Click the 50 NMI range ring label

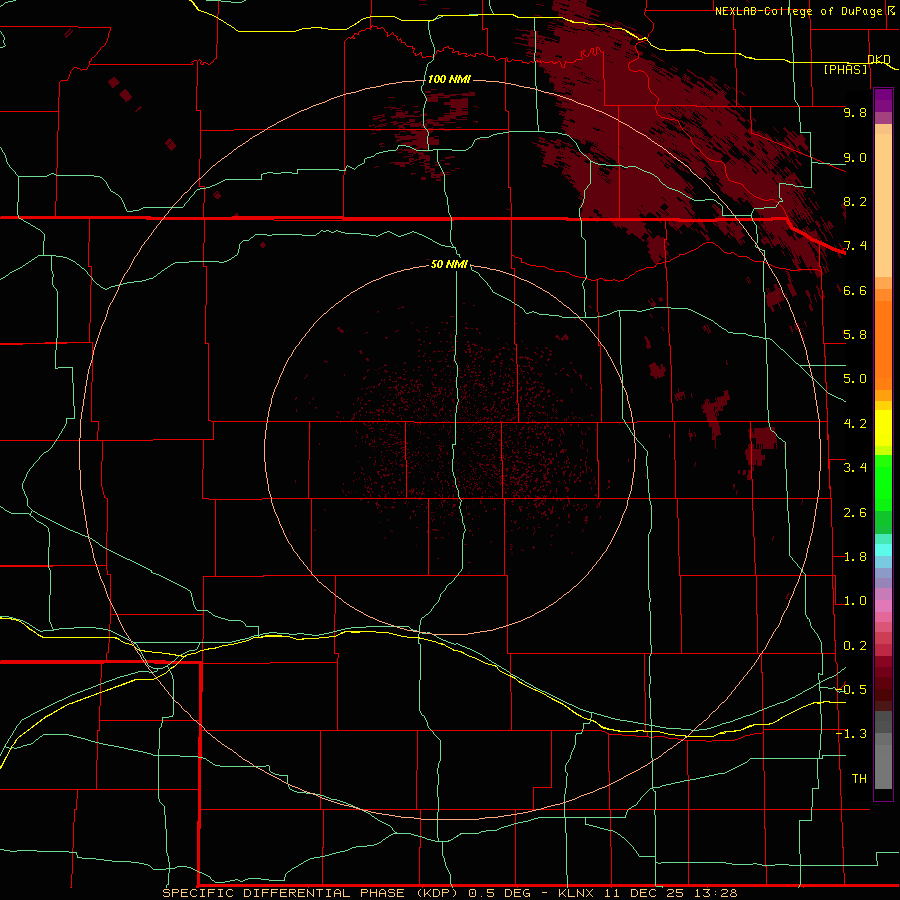[449, 264]
